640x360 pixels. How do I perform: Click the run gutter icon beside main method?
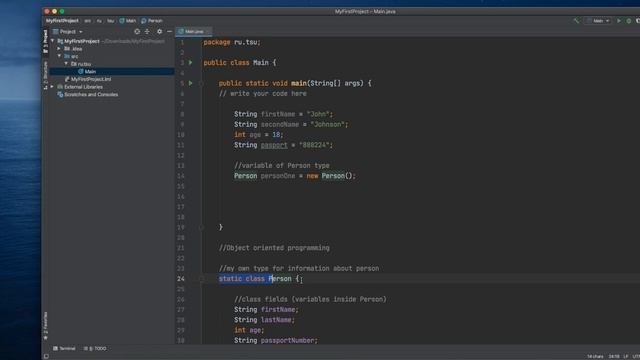pos(191,83)
